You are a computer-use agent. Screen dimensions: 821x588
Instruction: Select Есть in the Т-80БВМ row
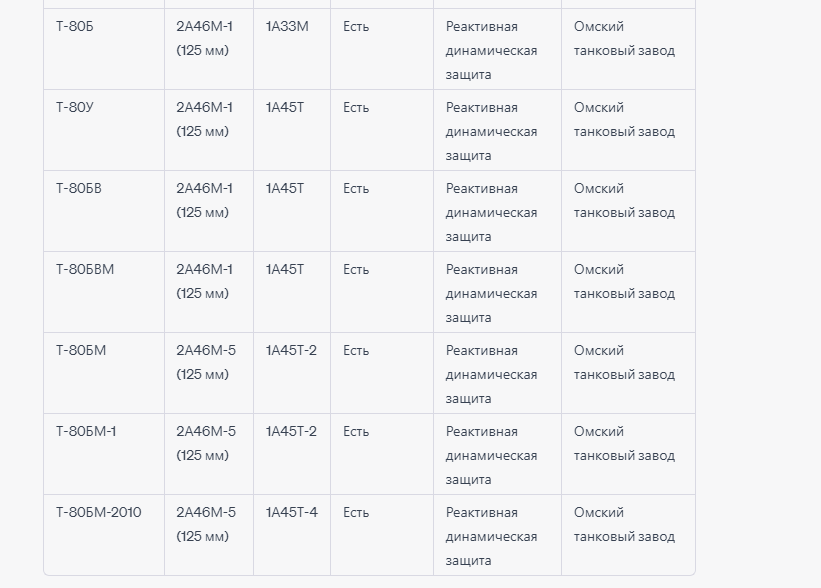point(356,270)
